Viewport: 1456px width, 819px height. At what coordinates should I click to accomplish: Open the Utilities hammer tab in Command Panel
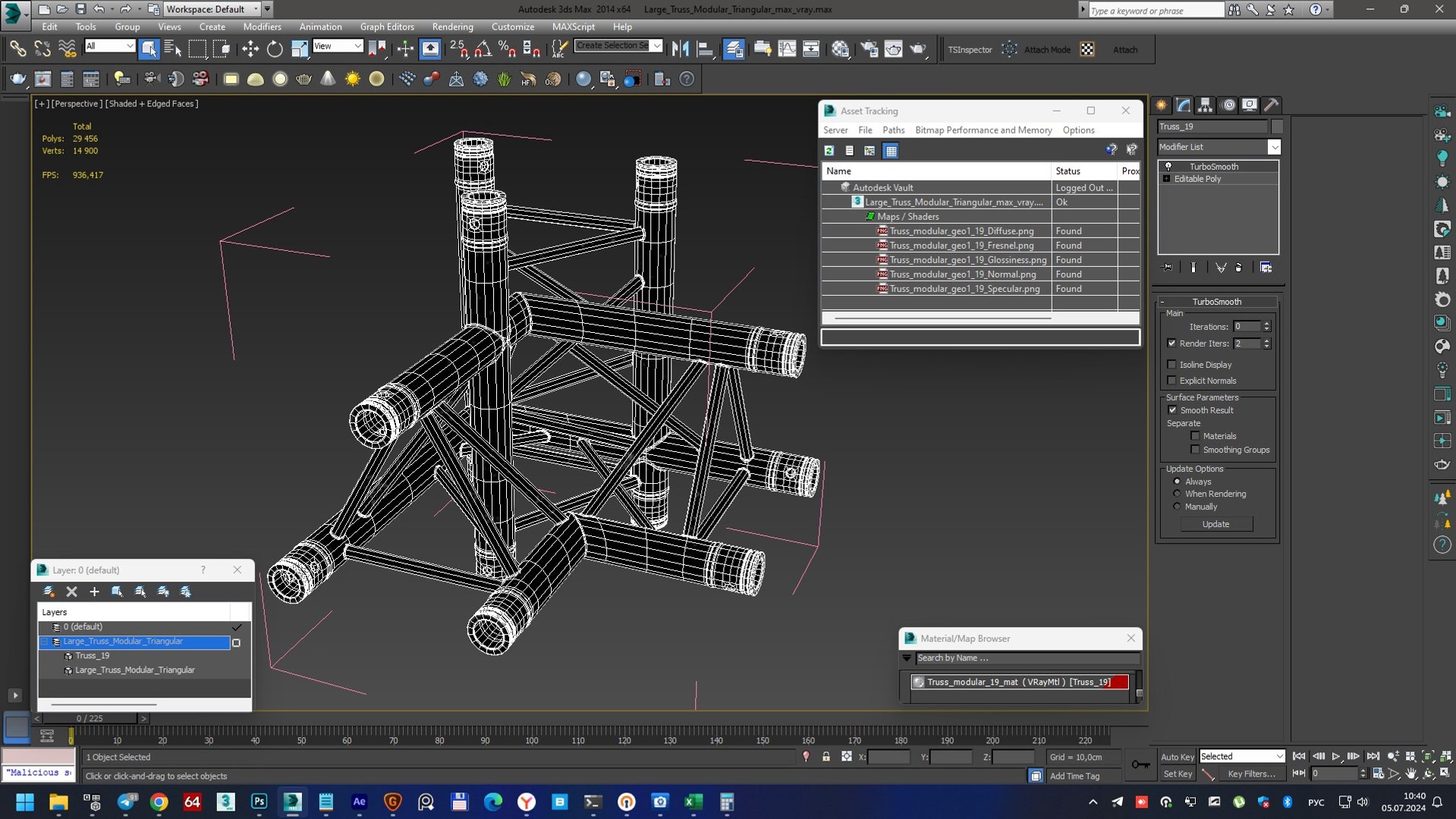pos(1272,105)
